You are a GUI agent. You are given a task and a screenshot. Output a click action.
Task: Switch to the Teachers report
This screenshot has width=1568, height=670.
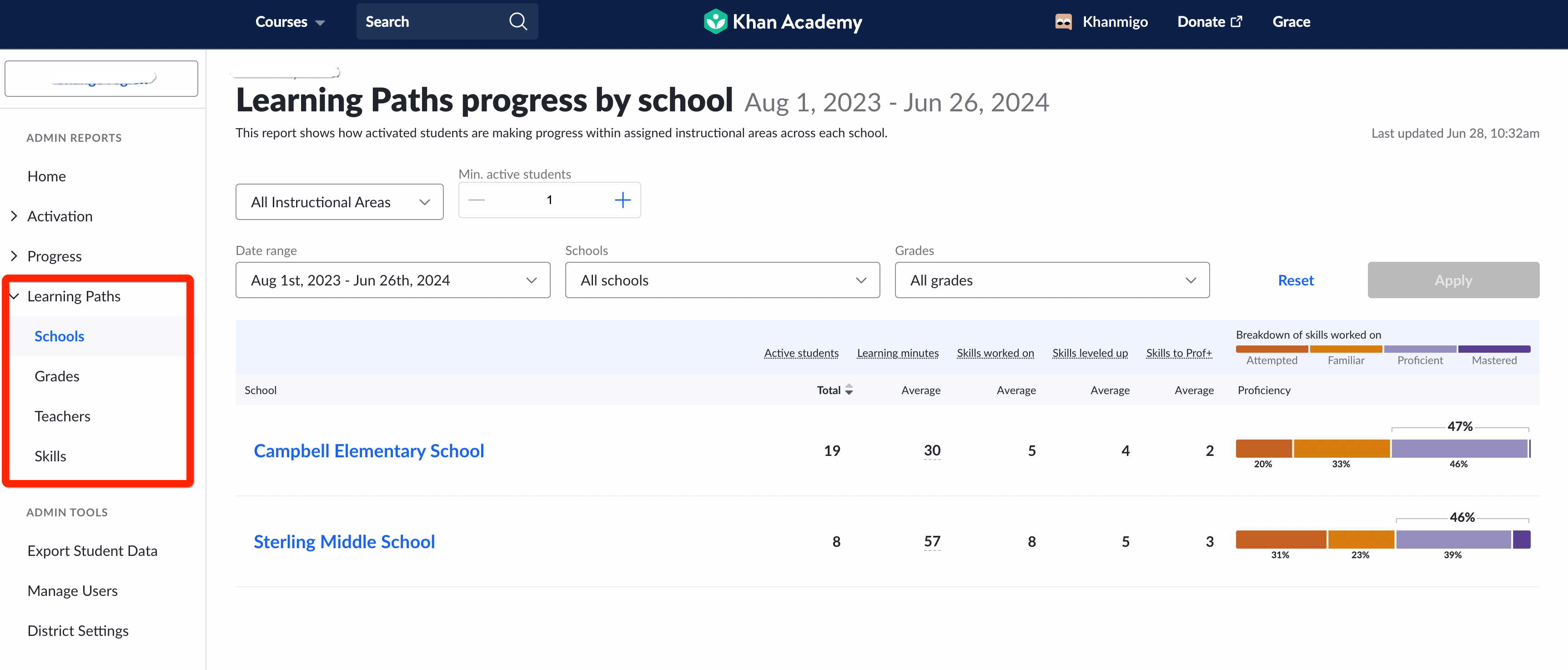click(x=62, y=415)
